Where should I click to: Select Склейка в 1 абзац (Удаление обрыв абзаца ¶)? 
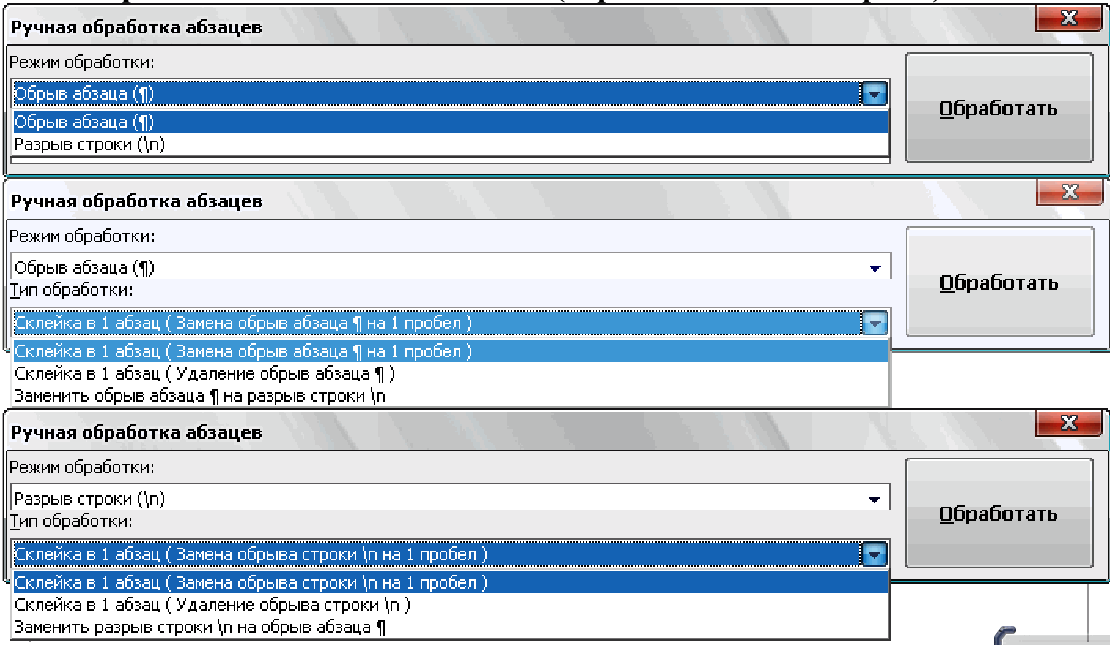[451, 374]
